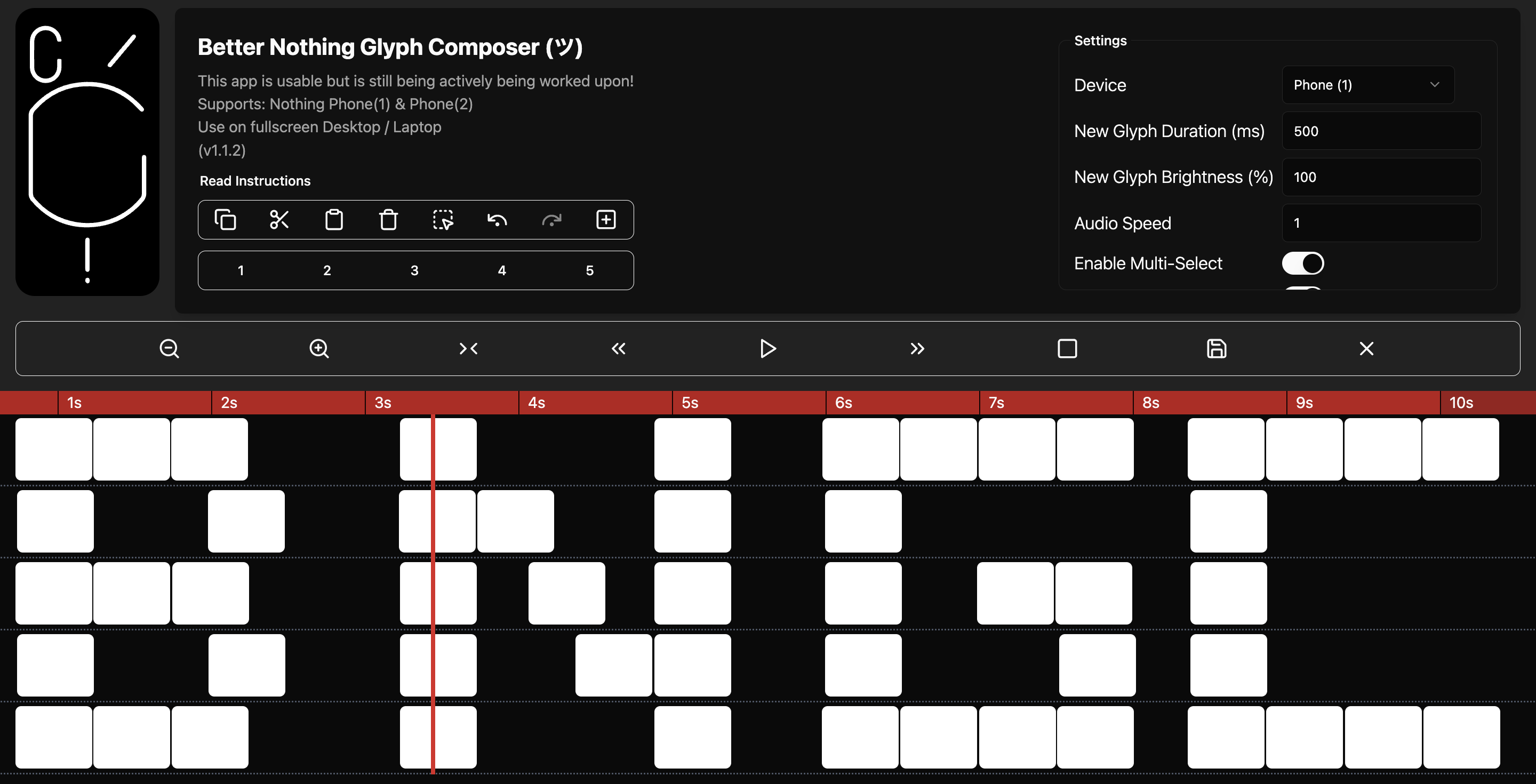Click the clipboard paste icon
The image size is (1536, 784).
click(334, 219)
